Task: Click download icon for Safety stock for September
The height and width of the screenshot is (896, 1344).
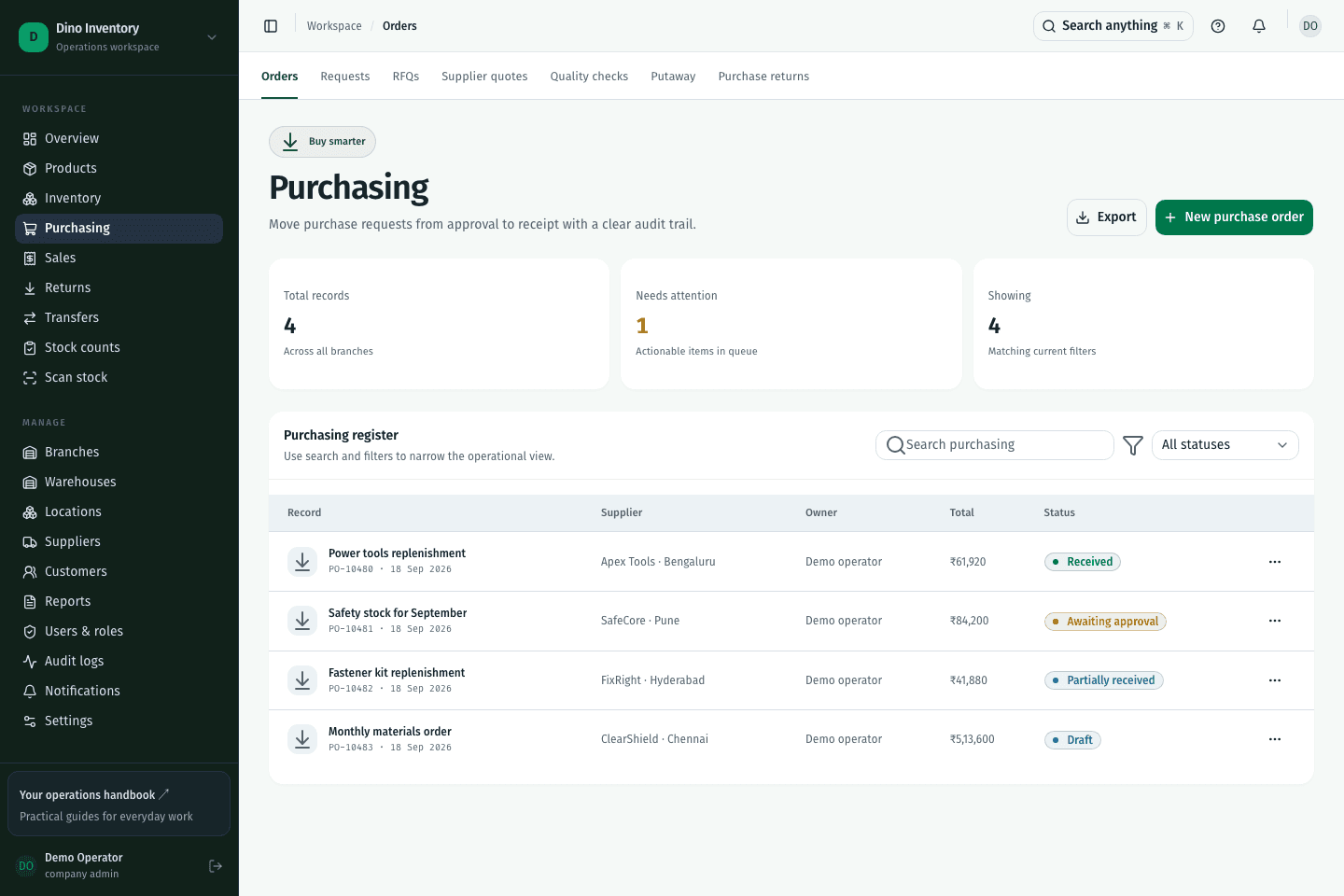Action: [x=302, y=621]
